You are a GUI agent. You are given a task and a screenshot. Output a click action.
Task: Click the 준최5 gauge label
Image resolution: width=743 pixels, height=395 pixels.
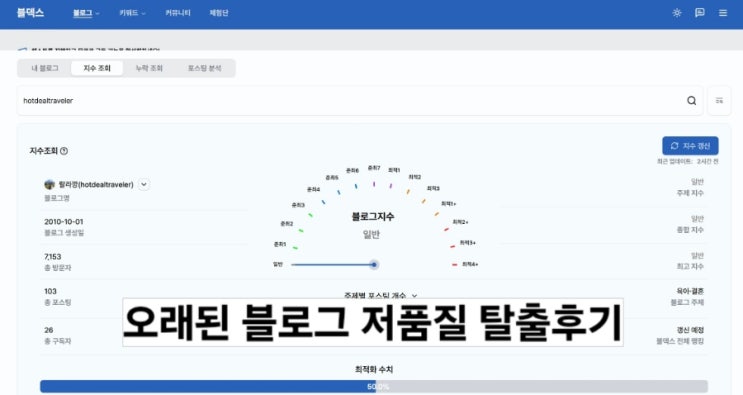pos(332,178)
